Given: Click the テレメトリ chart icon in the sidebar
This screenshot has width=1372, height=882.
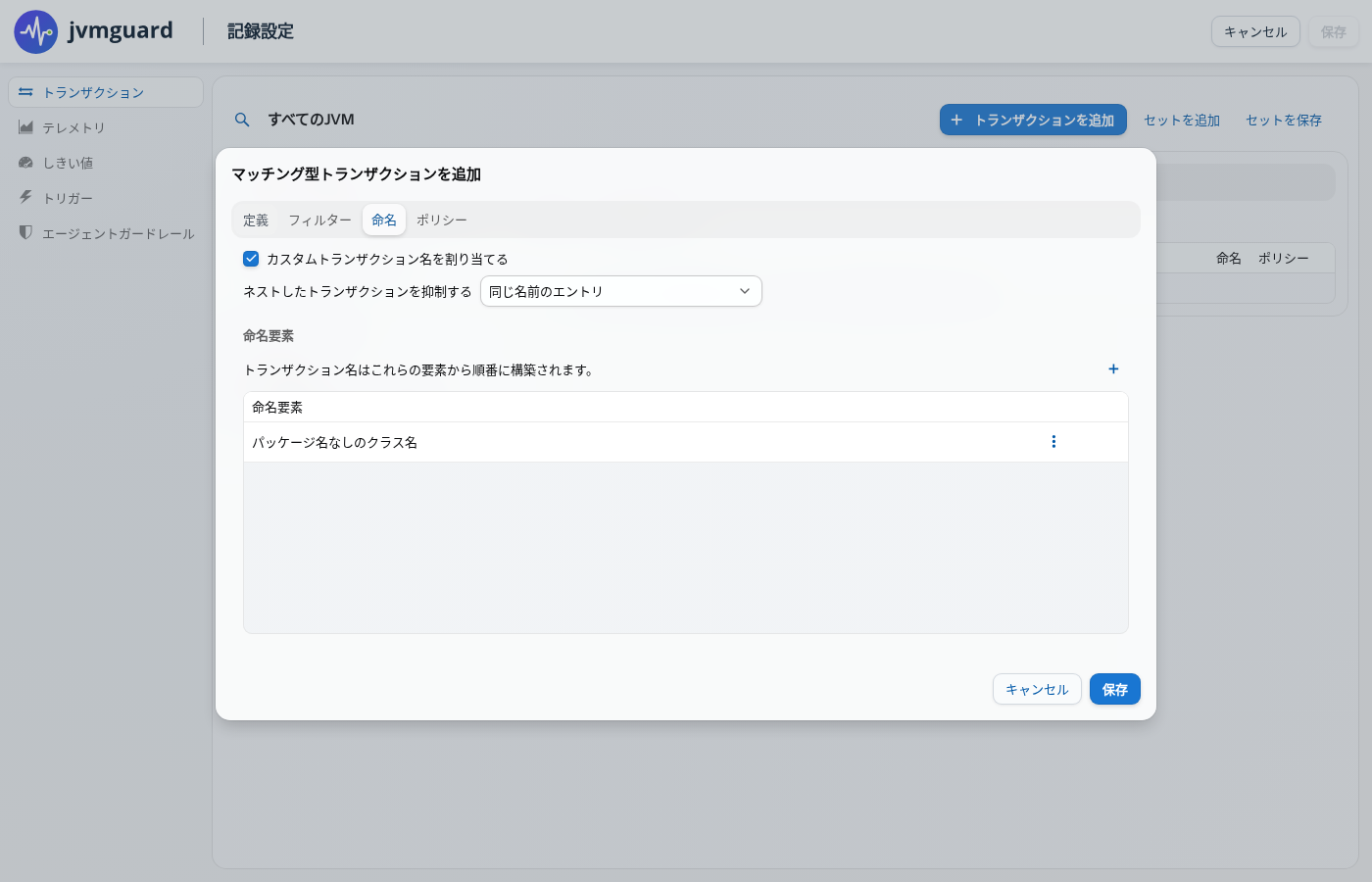Looking at the screenshot, I should (x=26, y=127).
